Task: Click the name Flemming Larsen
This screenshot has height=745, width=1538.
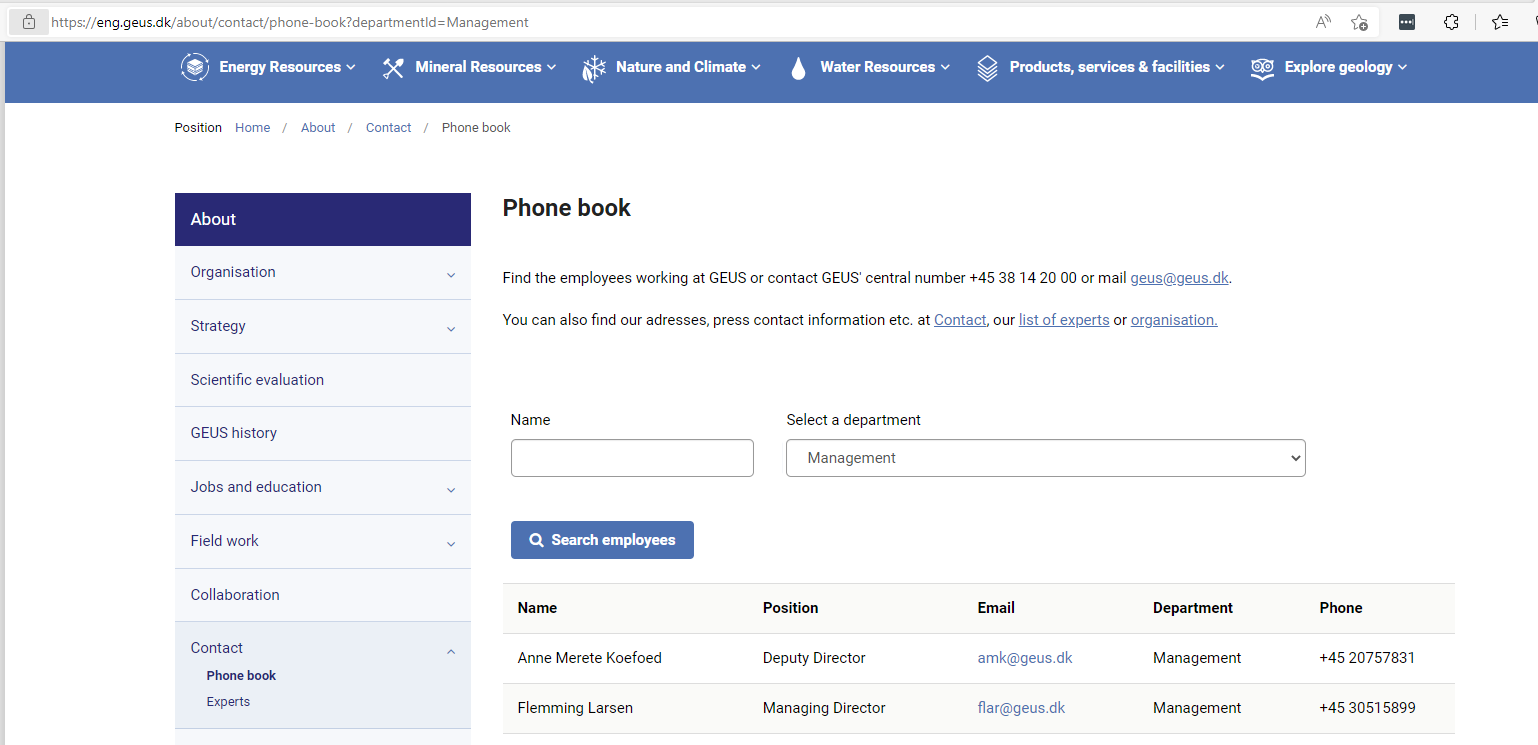Action: pos(575,708)
